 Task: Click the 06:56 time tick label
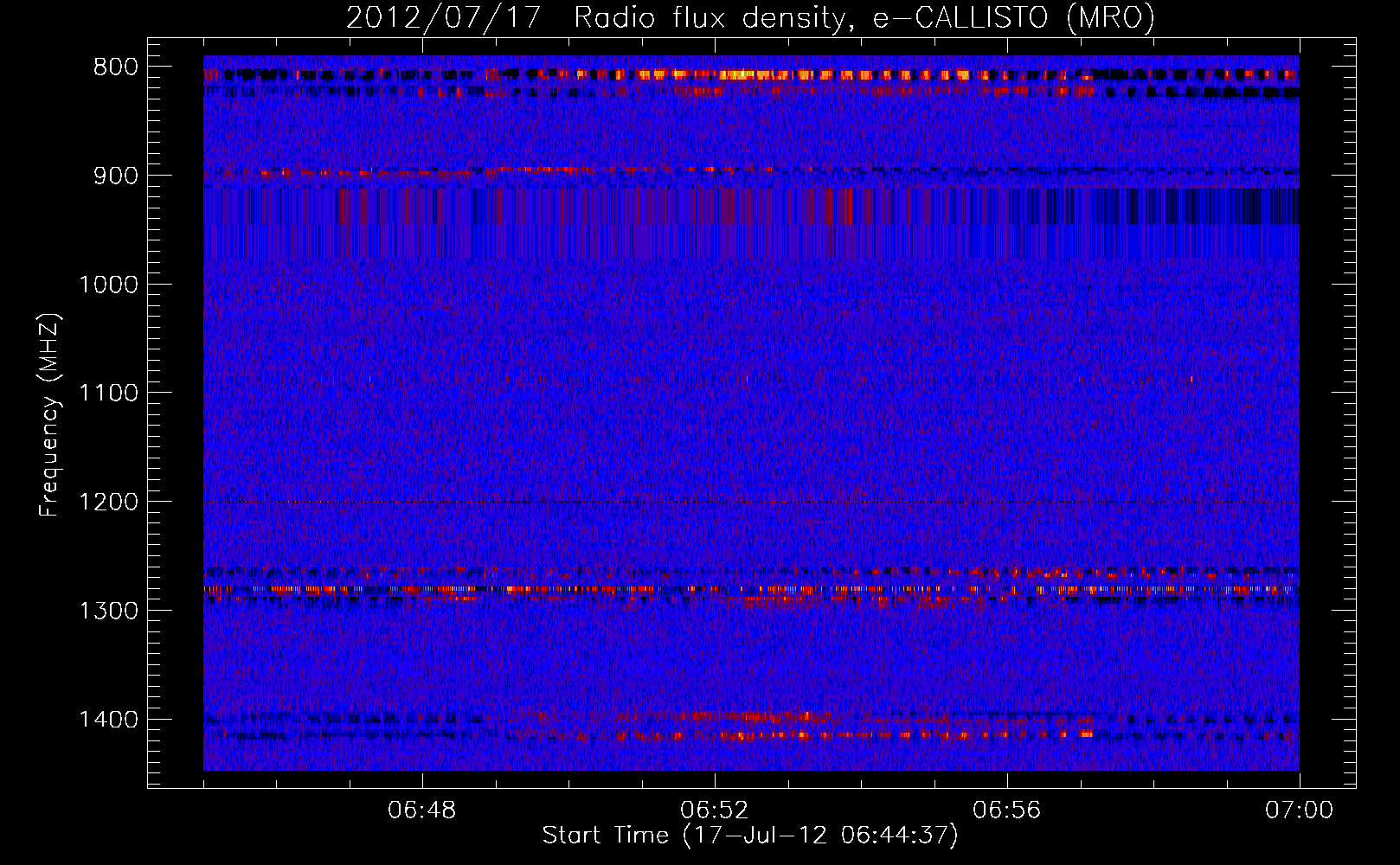point(1007,811)
